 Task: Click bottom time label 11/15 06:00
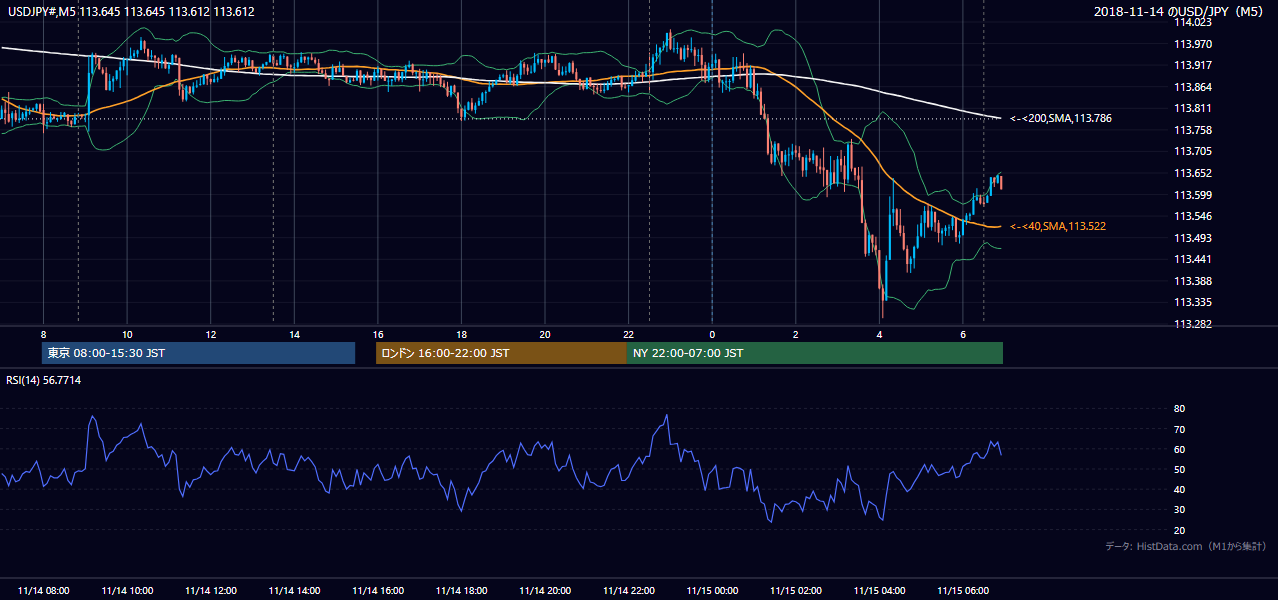[x=963, y=591]
